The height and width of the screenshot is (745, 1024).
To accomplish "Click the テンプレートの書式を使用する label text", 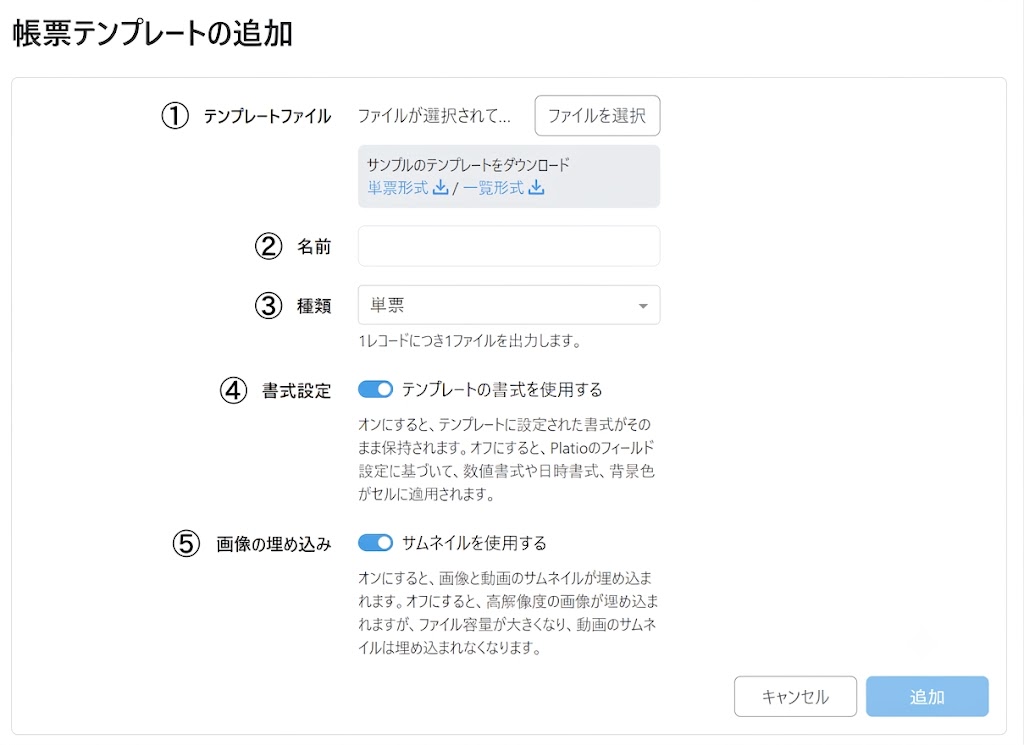I will coord(502,390).
